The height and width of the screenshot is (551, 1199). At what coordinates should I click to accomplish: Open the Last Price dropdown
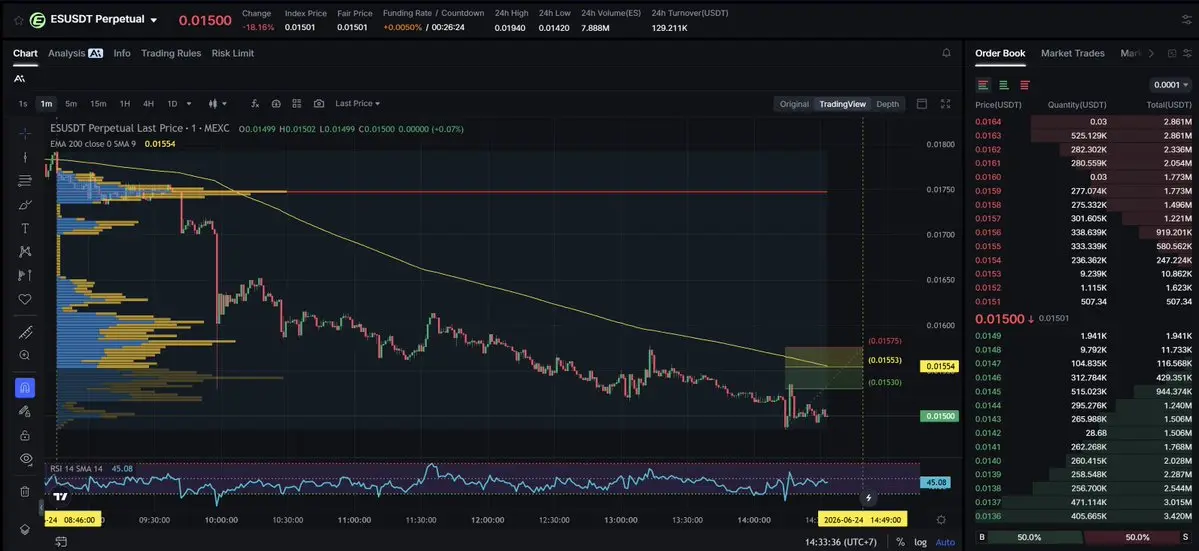click(357, 104)
